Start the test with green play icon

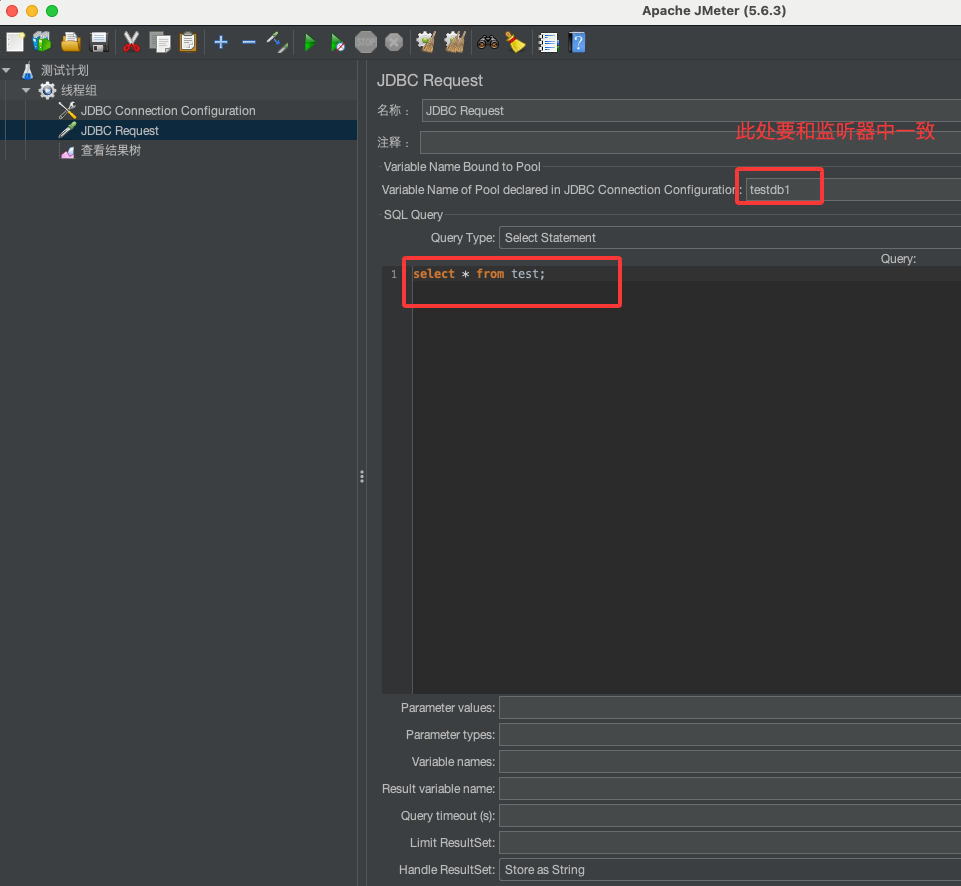[310, 42]
